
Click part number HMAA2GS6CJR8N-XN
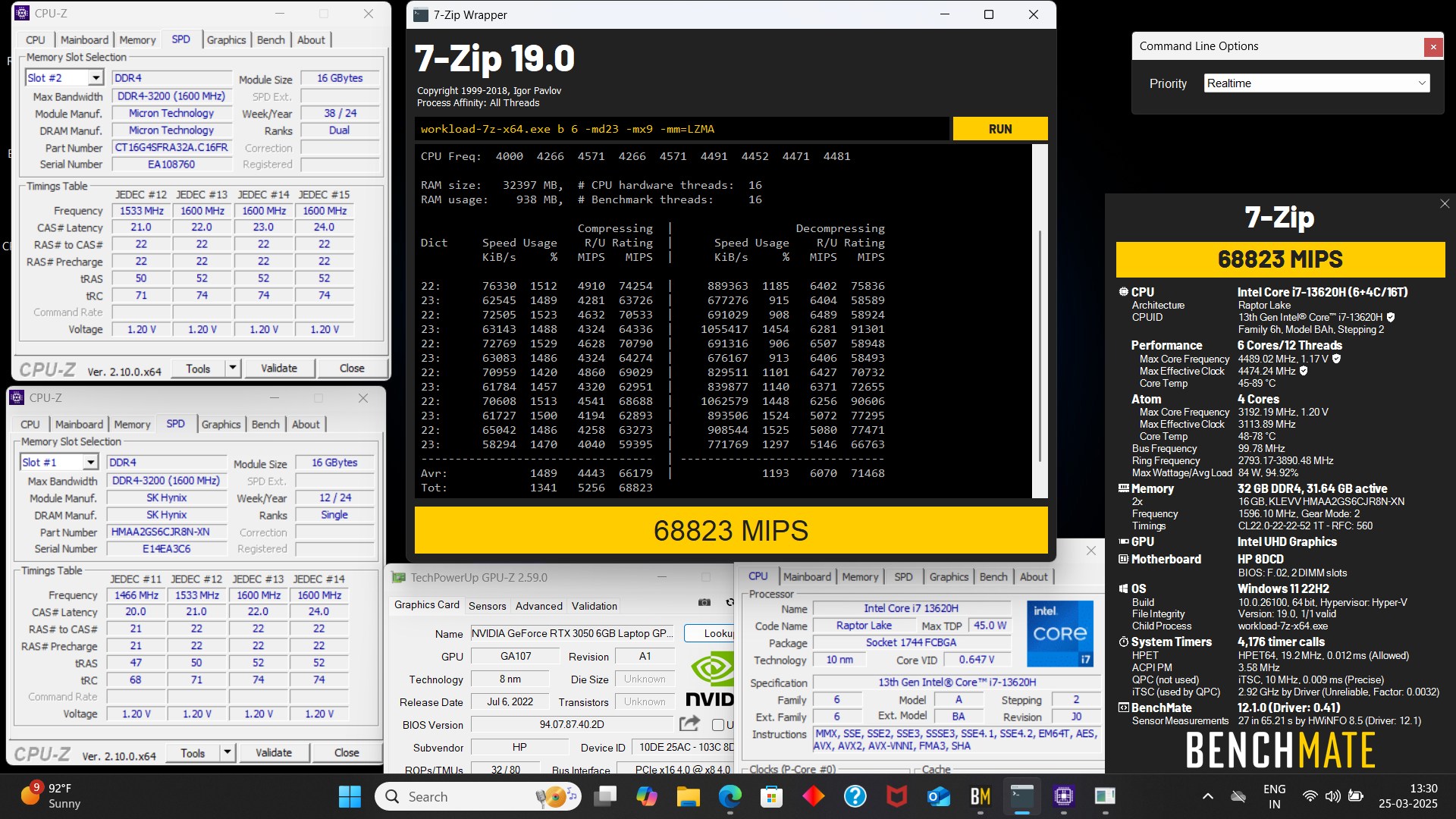pos(167,532)
